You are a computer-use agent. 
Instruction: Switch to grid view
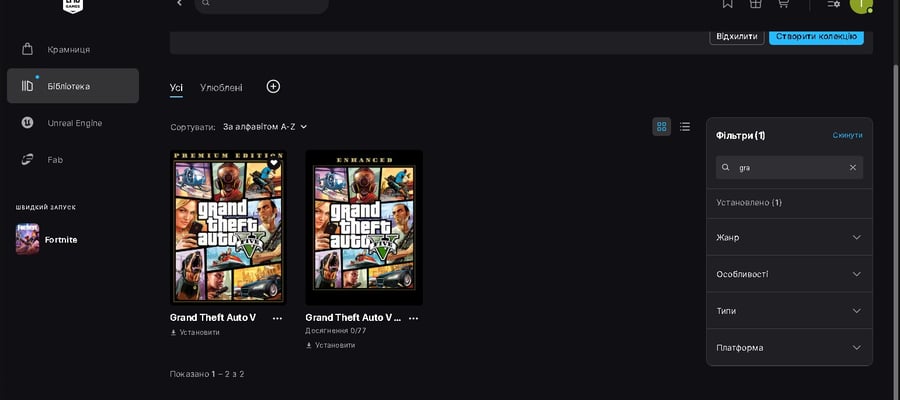click(x=662, y=126)
